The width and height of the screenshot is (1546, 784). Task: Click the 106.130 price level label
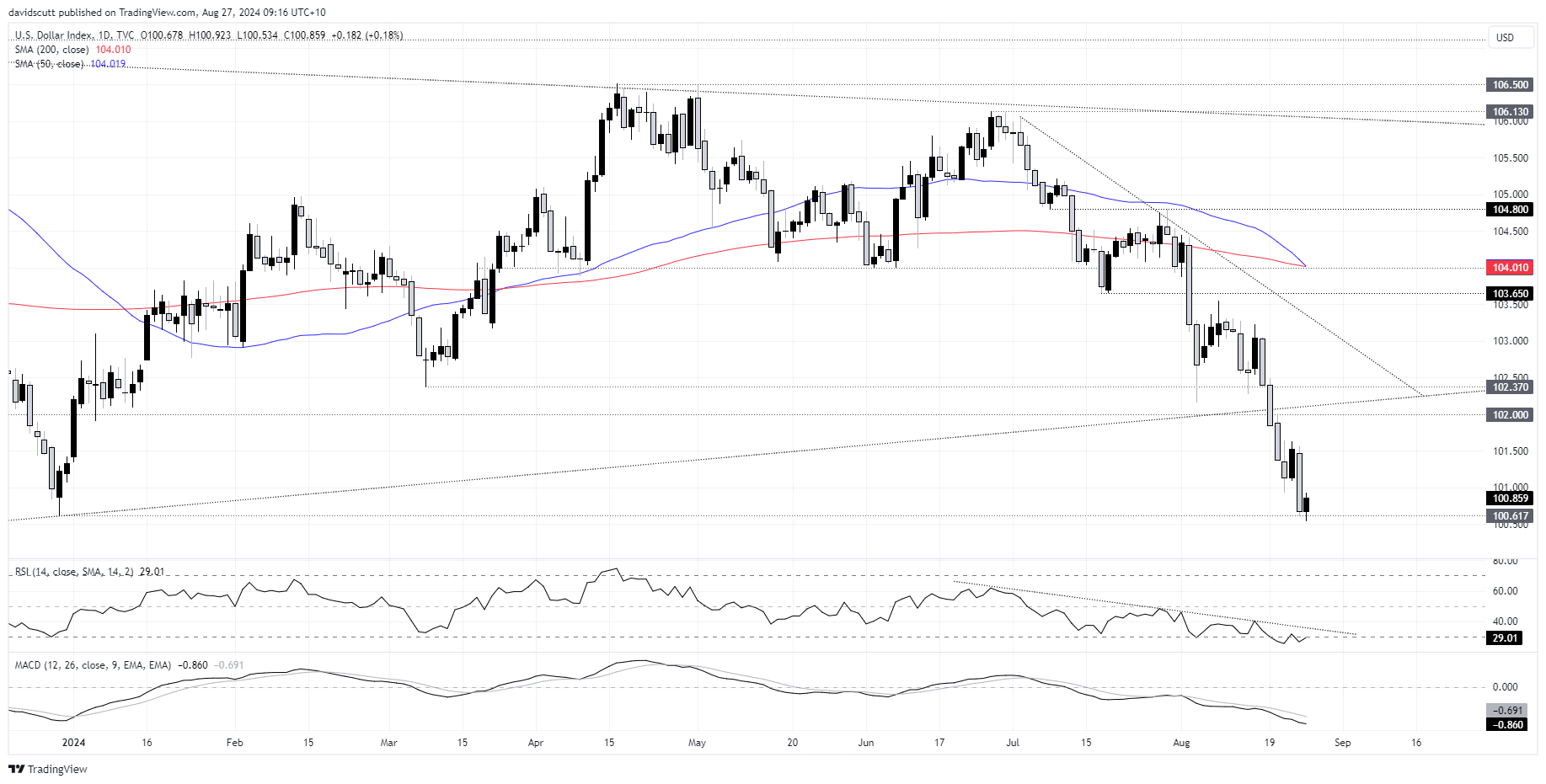pos(1511,112)
